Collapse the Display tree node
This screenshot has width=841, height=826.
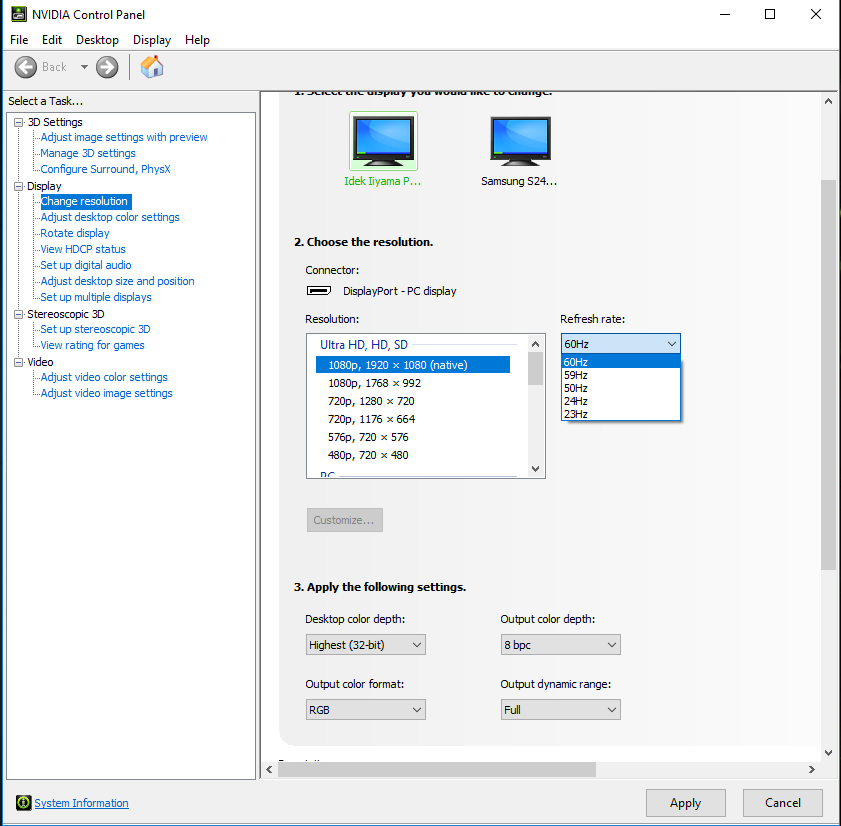click(19, 186)
